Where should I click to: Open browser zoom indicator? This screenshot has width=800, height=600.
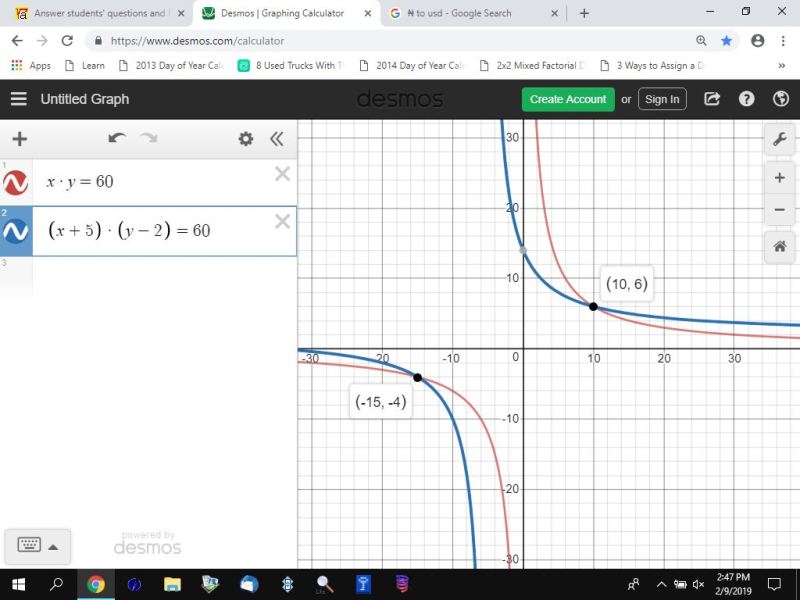tap(702, 41)
